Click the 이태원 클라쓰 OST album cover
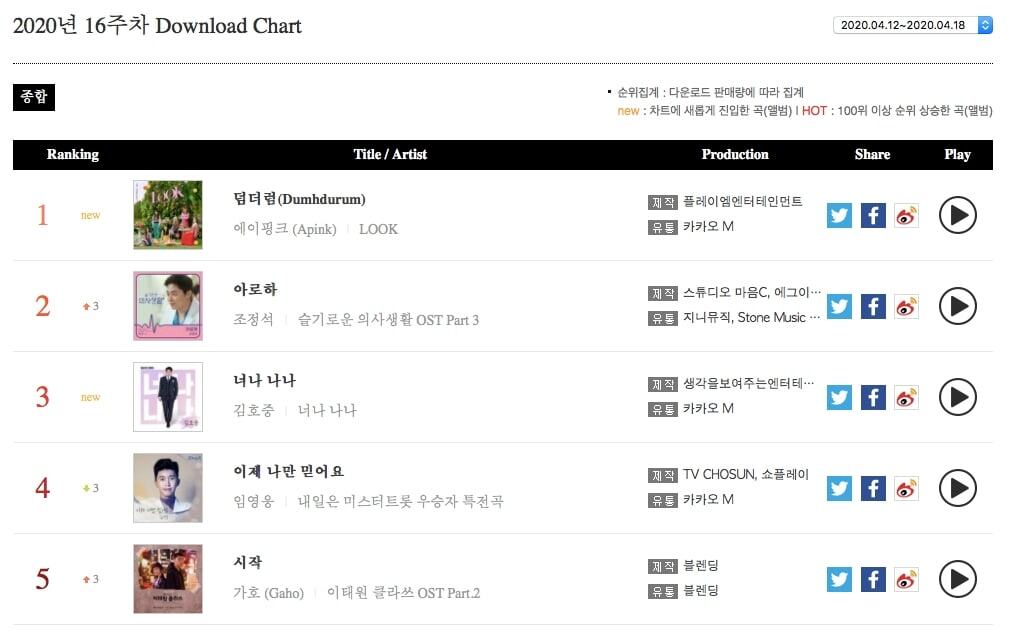Screen dimensions: 1009x631 pyautogui.click(x=168, y=579)
